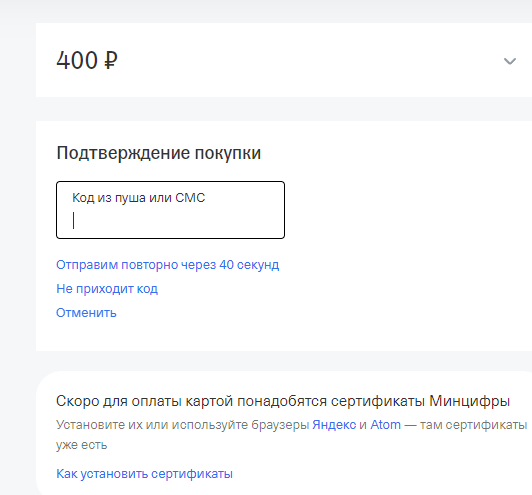
Task: Click the code input field for push or SMS
Action: tap(170, 210)
